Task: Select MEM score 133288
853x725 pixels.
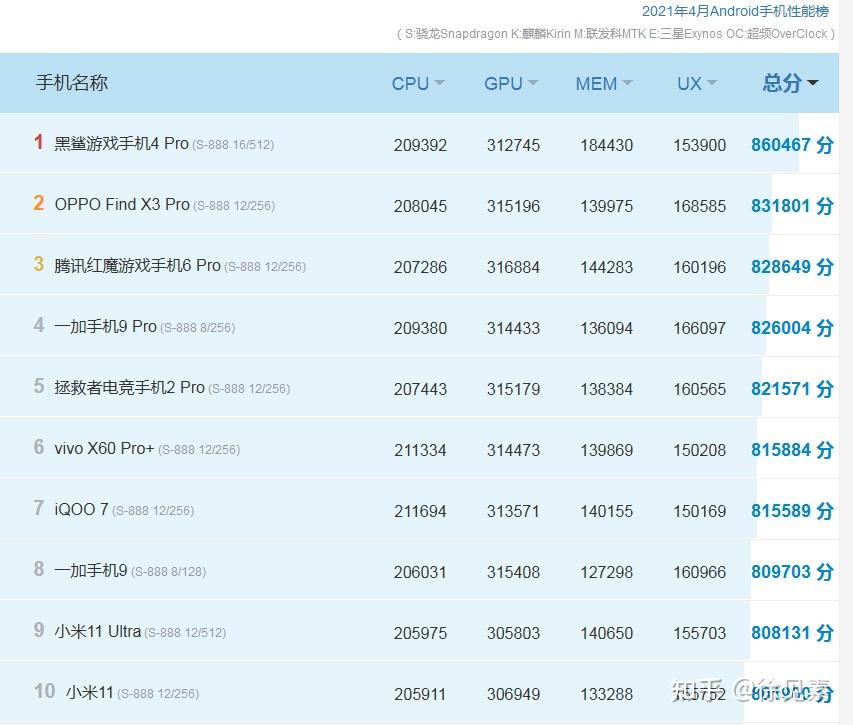Action: coord(607,694)
